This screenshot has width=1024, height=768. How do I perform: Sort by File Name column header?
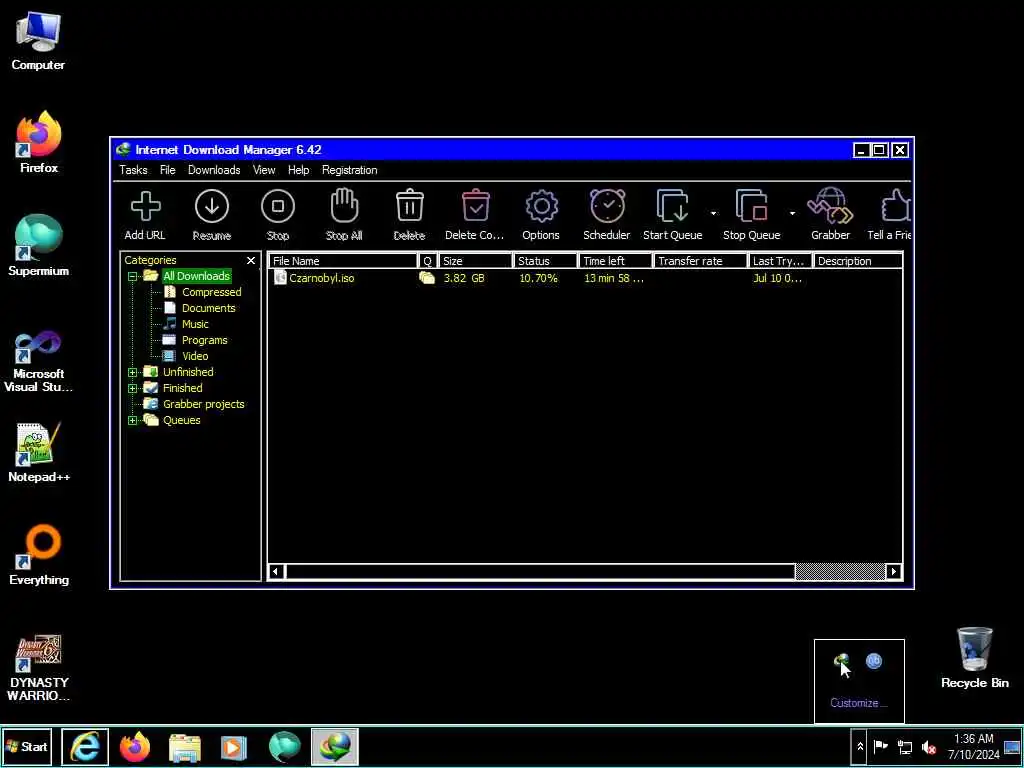[x=343, y=261]
